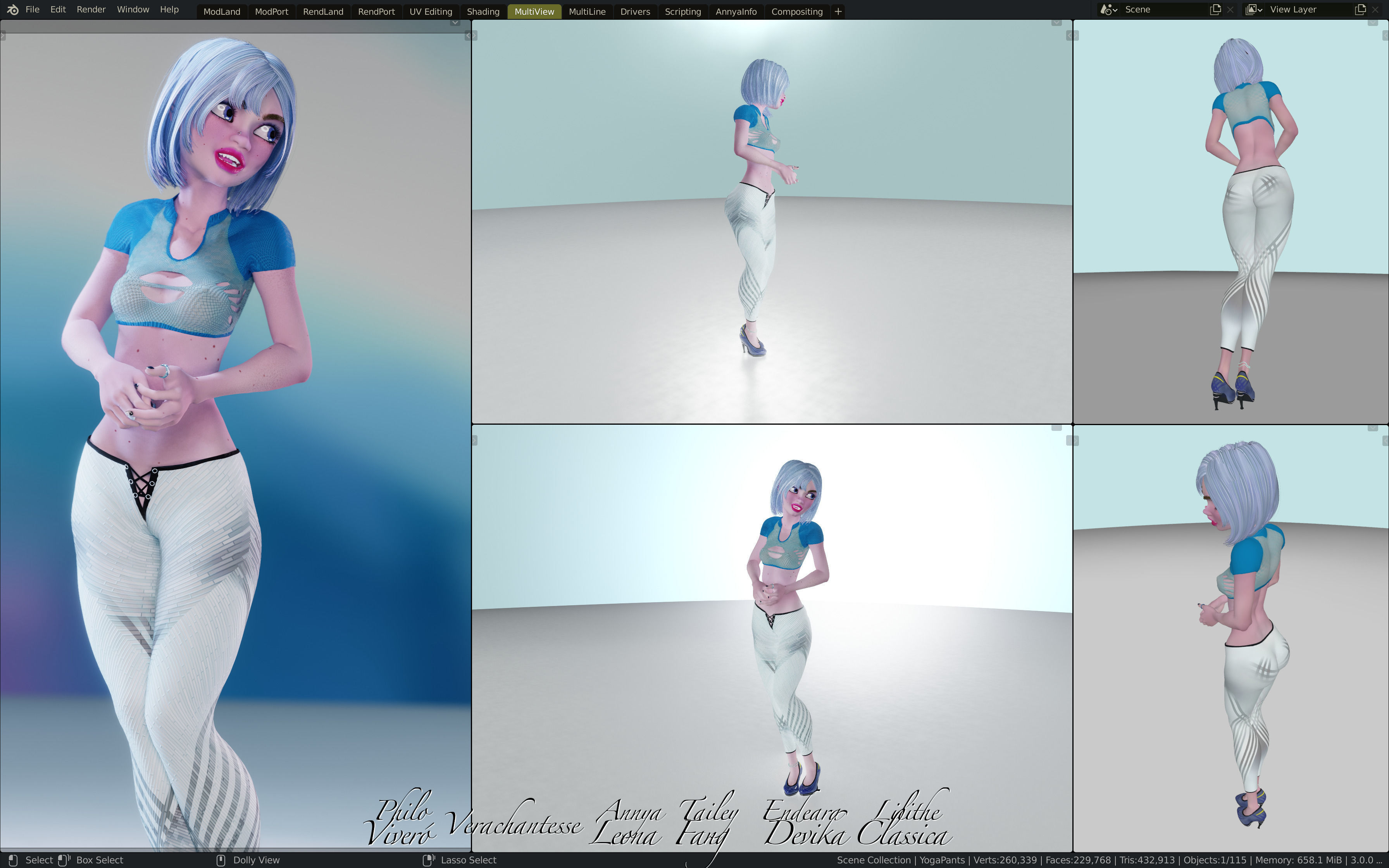Show header of large portrait viewport

click(x=455, y=22)
